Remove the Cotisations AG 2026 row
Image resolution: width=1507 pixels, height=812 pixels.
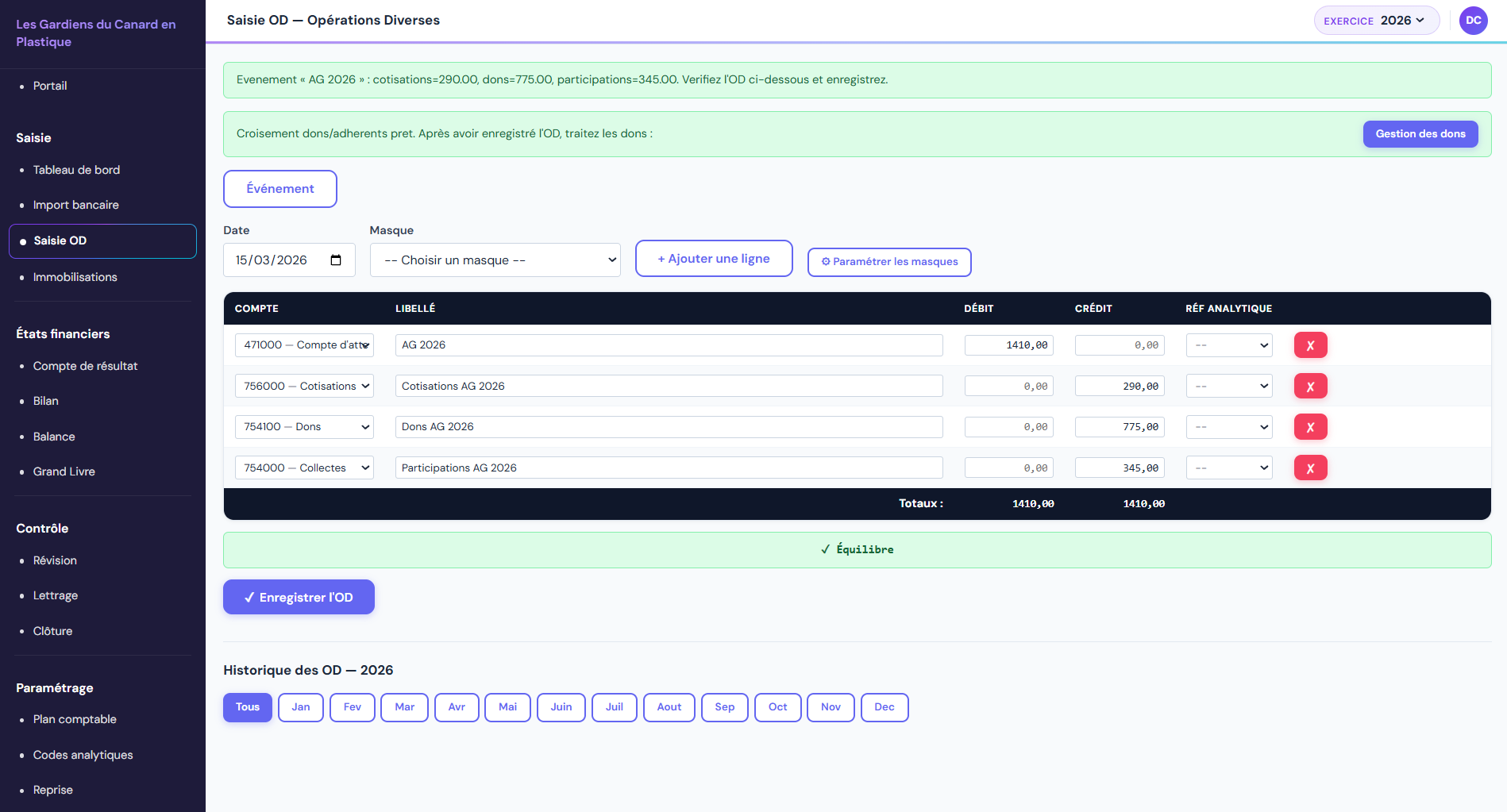pos(1310,387)
